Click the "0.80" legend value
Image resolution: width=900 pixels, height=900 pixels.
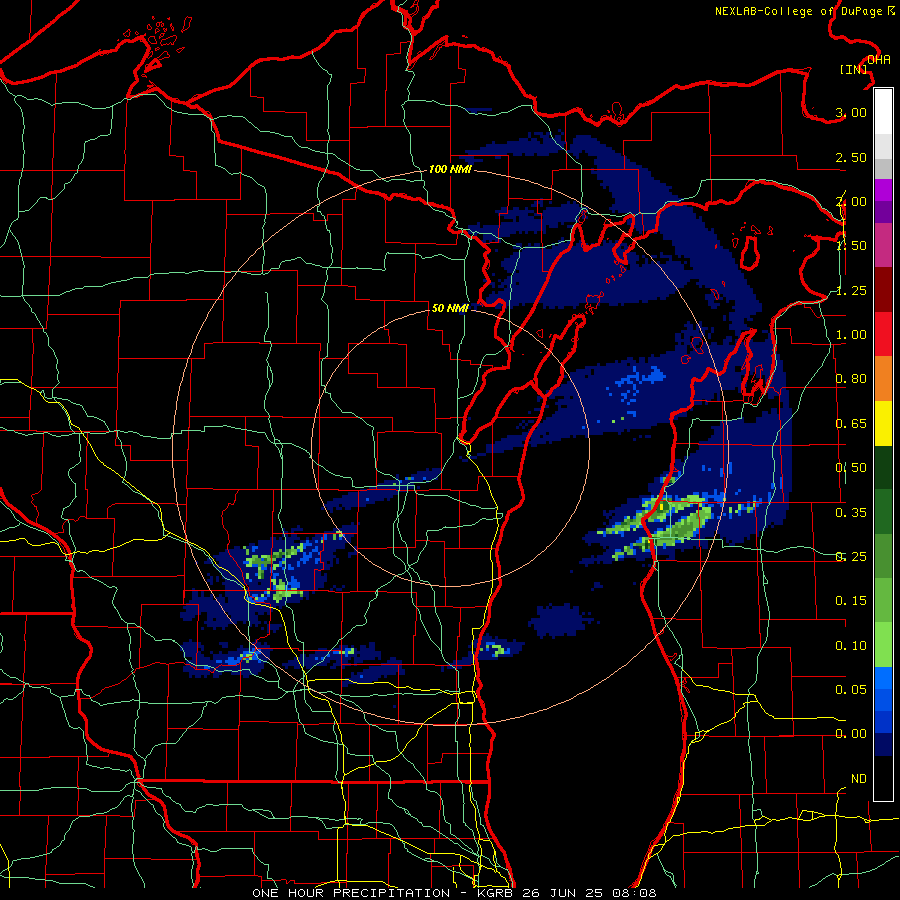coord(851,379)
